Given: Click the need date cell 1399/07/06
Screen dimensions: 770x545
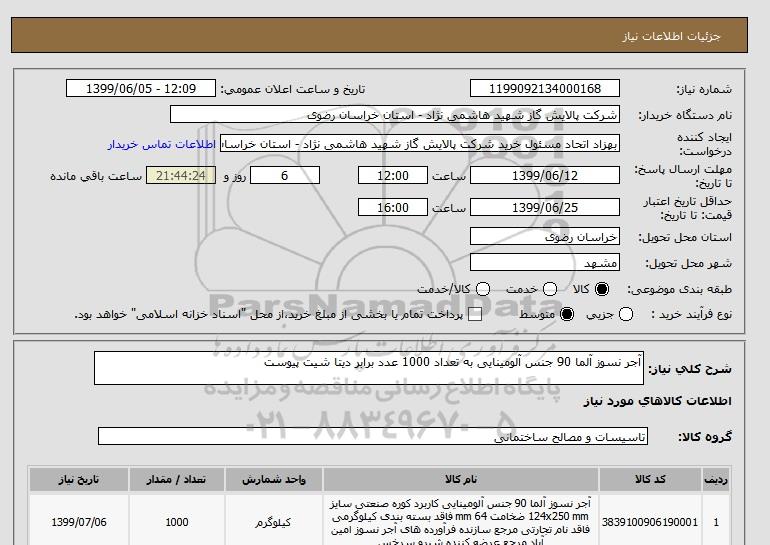Looking at the screenshot, I should pos(79,522).
